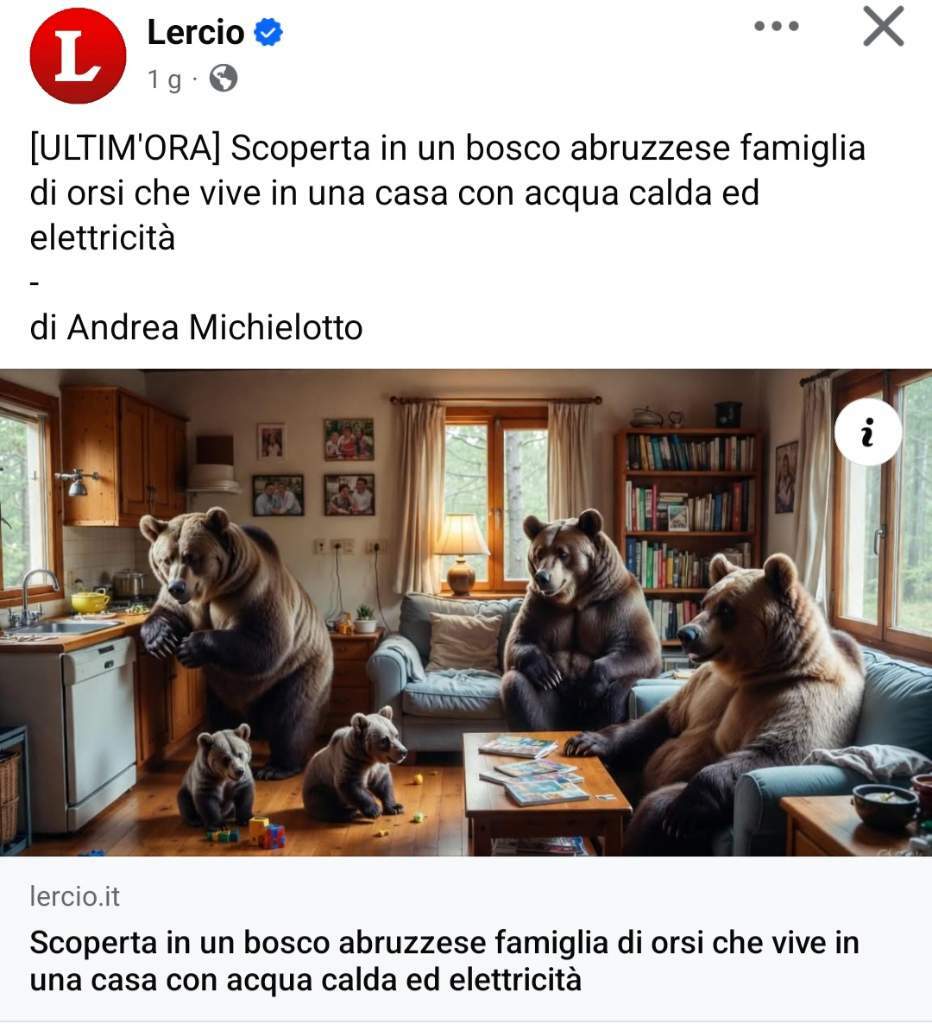
Task: Click the blue verified badge next to Lercio
Action: (268, 32)
